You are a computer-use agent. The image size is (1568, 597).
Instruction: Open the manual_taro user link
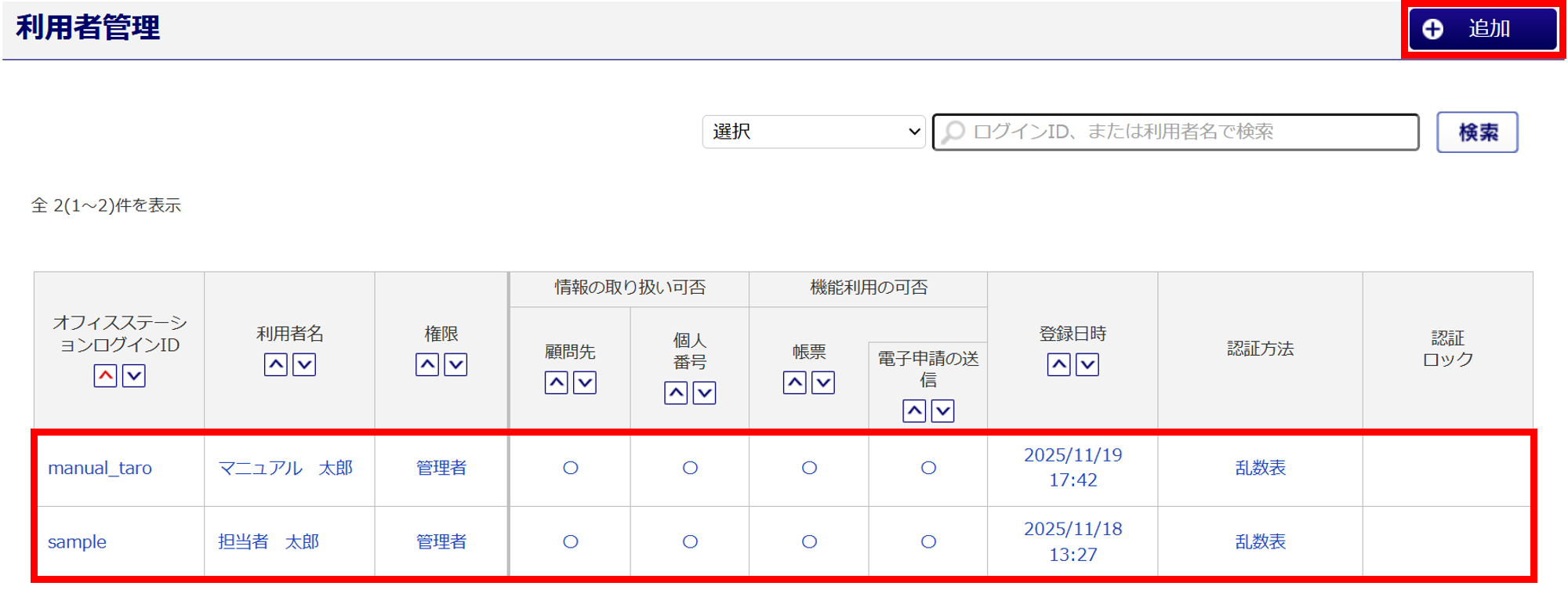[100, 468]
